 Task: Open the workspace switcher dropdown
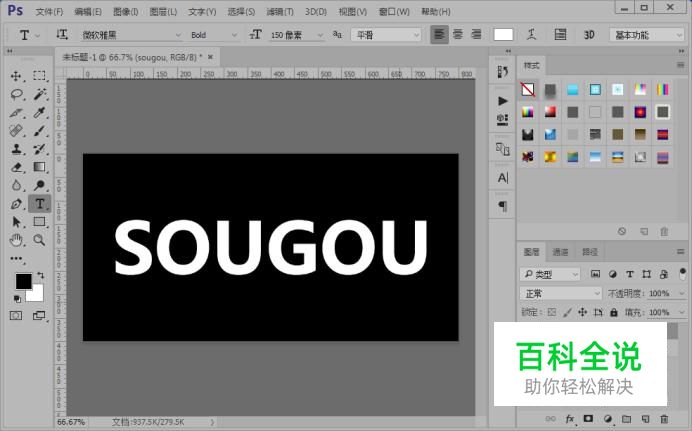coord(647,34)
